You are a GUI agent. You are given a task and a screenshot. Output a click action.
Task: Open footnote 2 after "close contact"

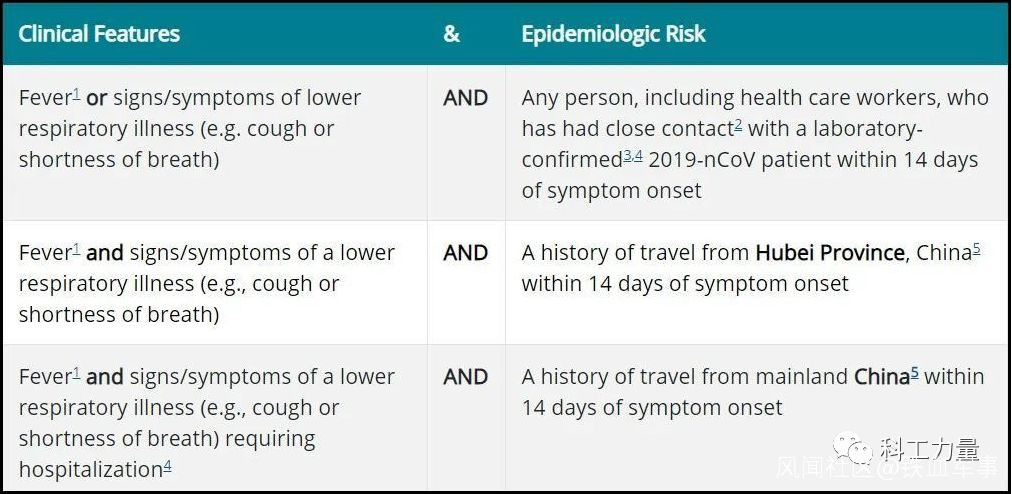pos(738,126)
